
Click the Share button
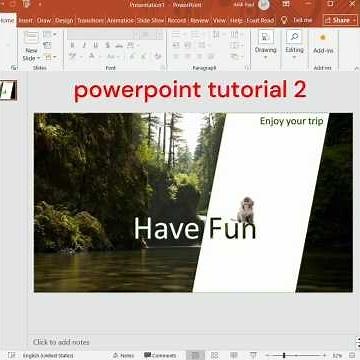tap(341, 20)
